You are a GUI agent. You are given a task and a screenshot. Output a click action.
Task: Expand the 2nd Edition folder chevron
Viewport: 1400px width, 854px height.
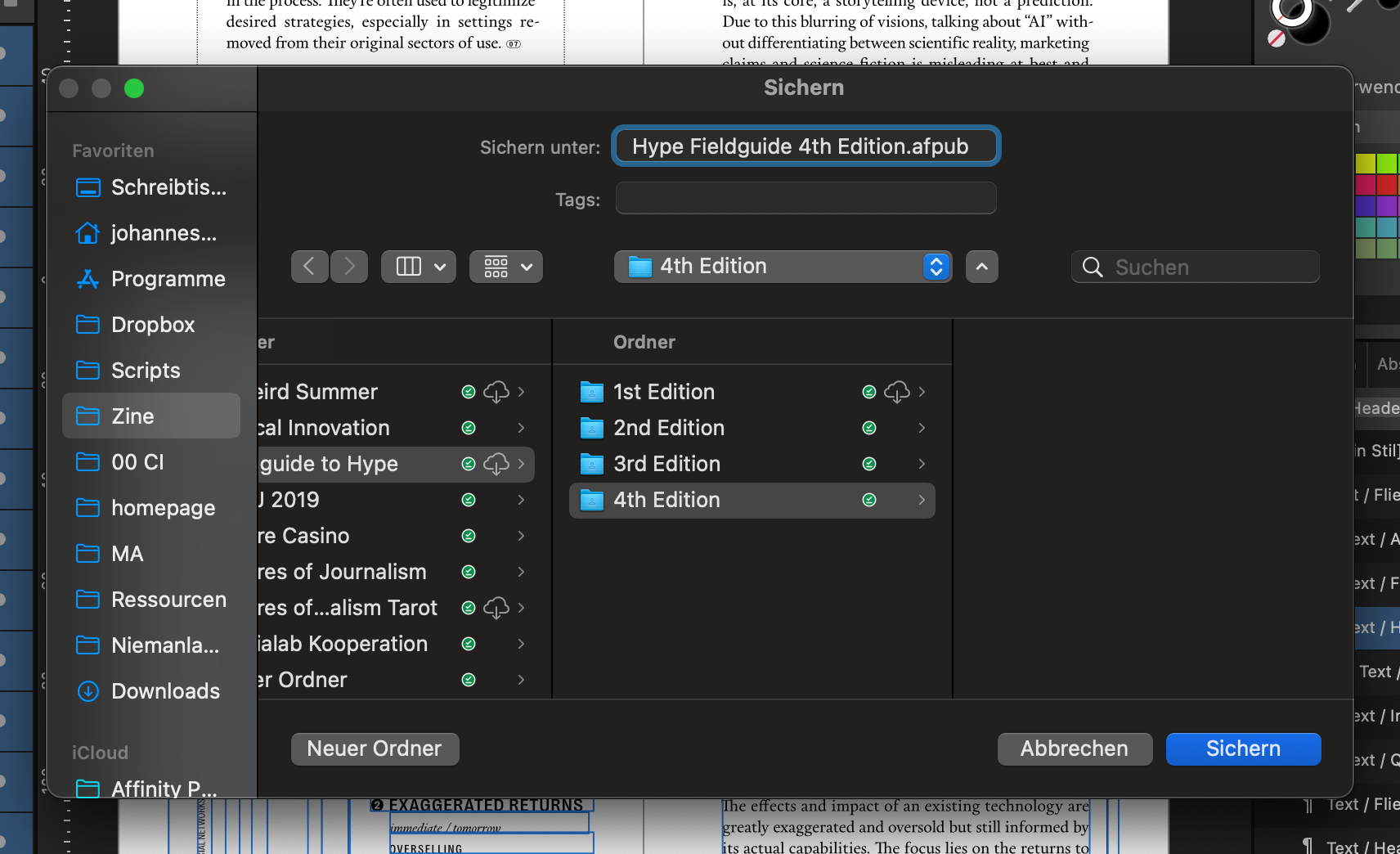point(922,429)
